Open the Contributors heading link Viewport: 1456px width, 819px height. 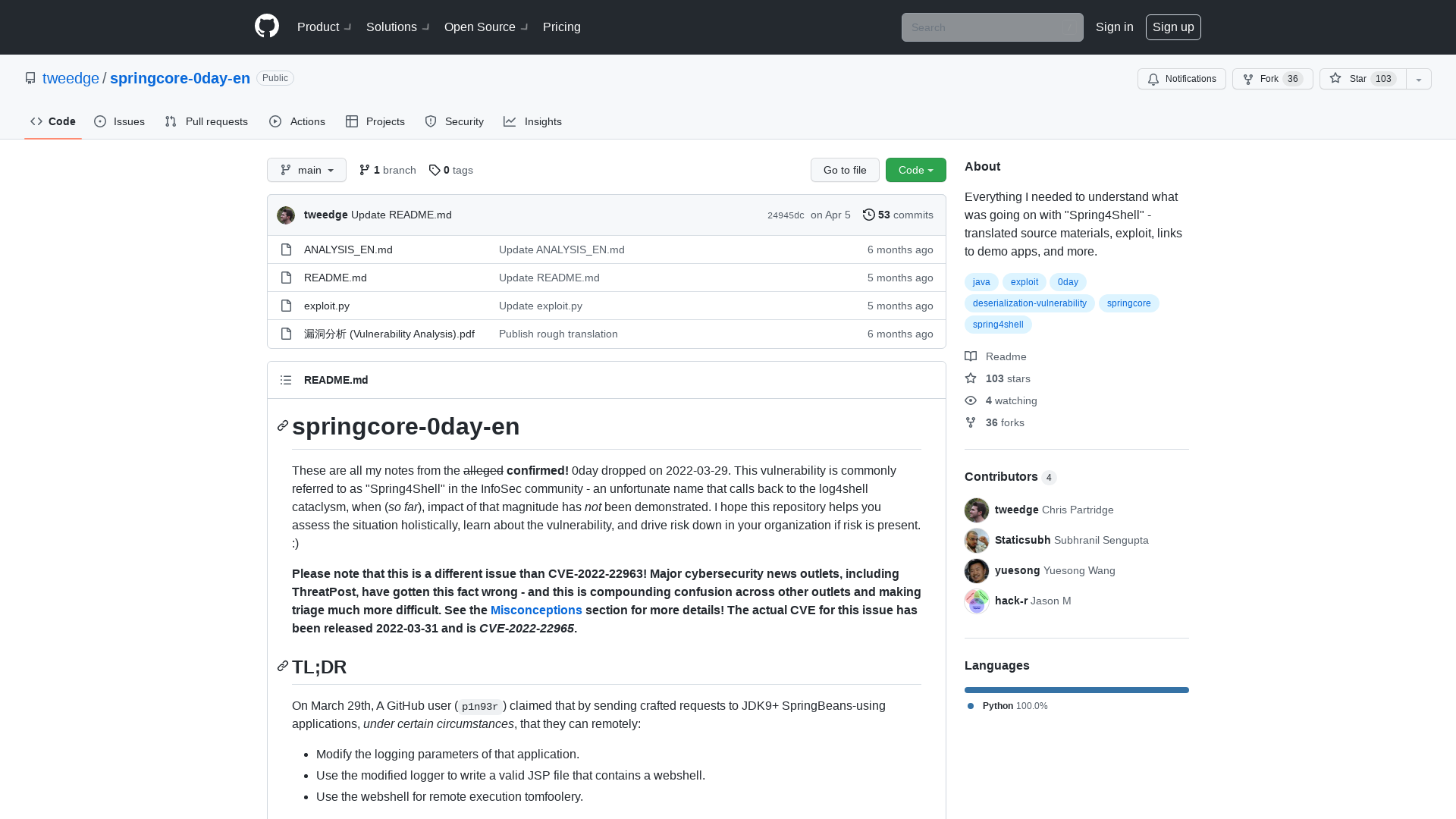point(1011,476)
